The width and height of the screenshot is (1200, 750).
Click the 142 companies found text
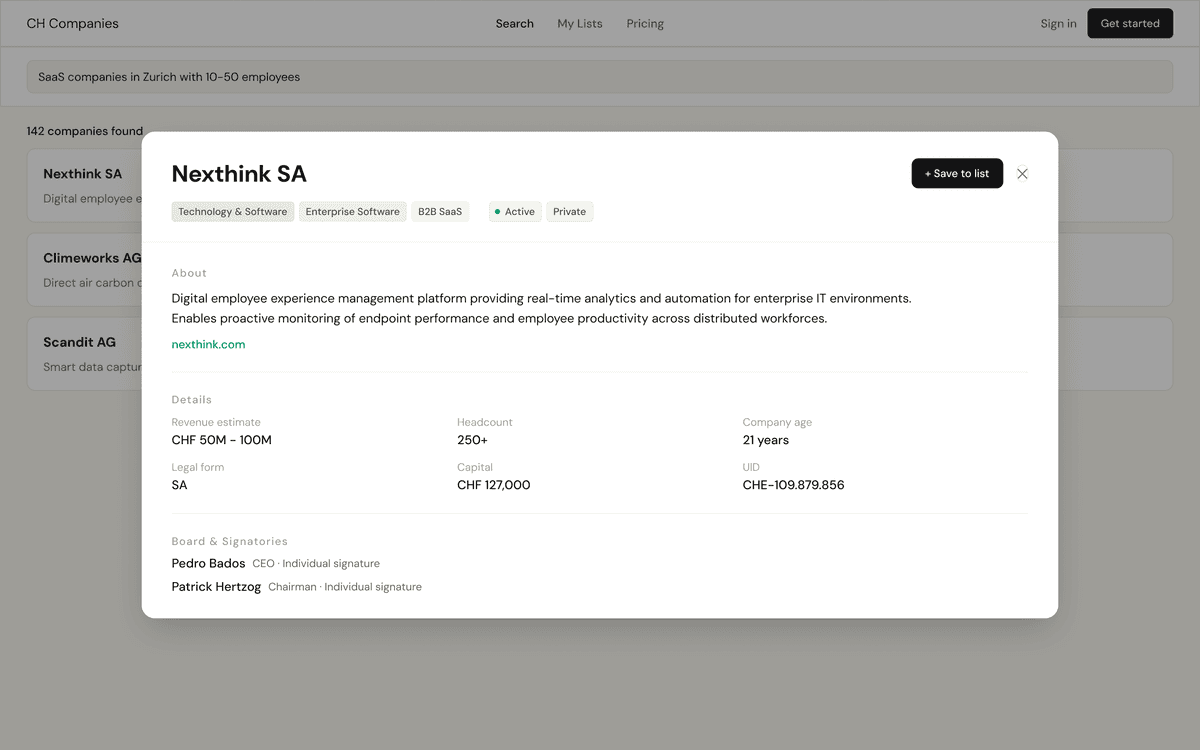[85, 131]
